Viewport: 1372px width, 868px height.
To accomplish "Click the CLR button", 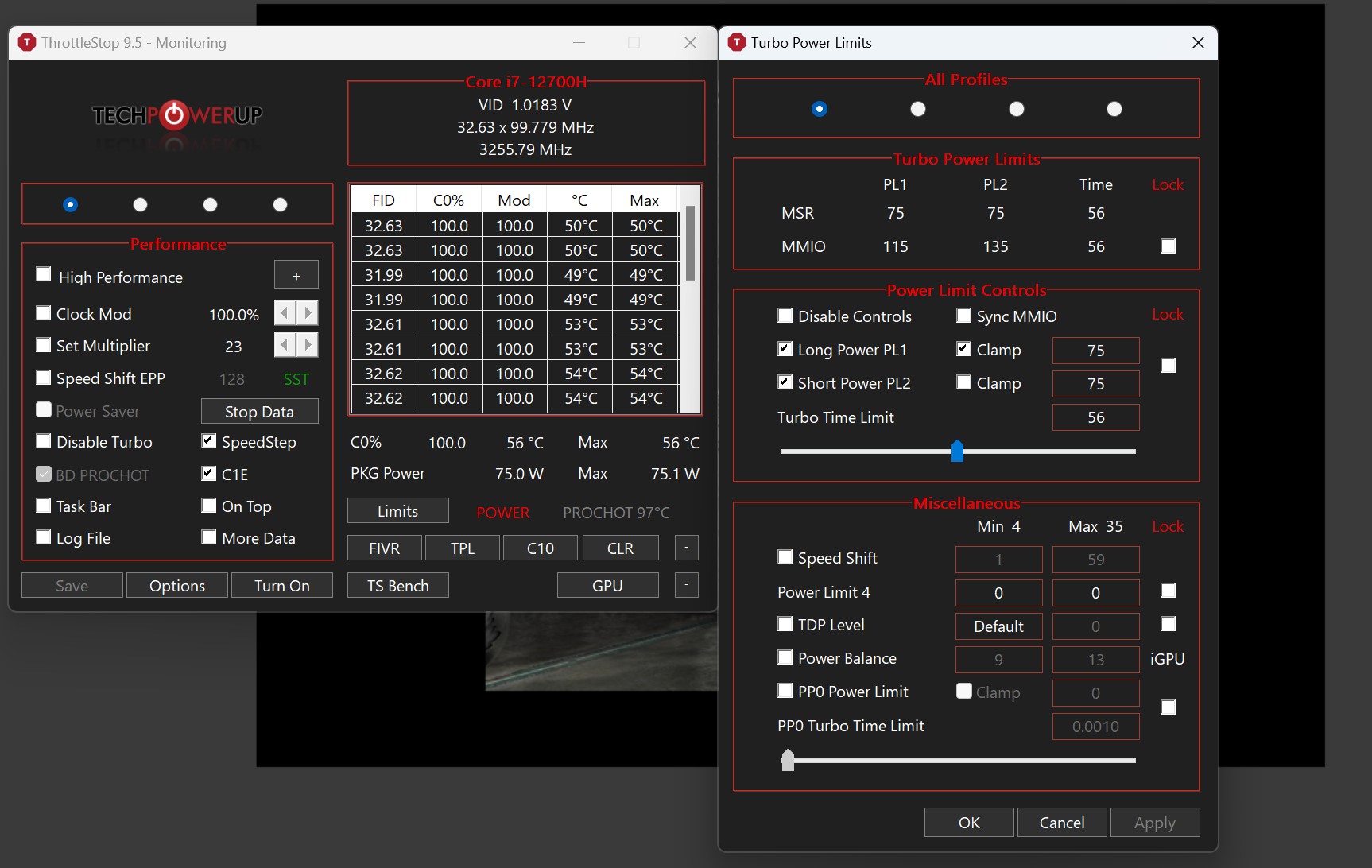I will [x=621, y=548].
